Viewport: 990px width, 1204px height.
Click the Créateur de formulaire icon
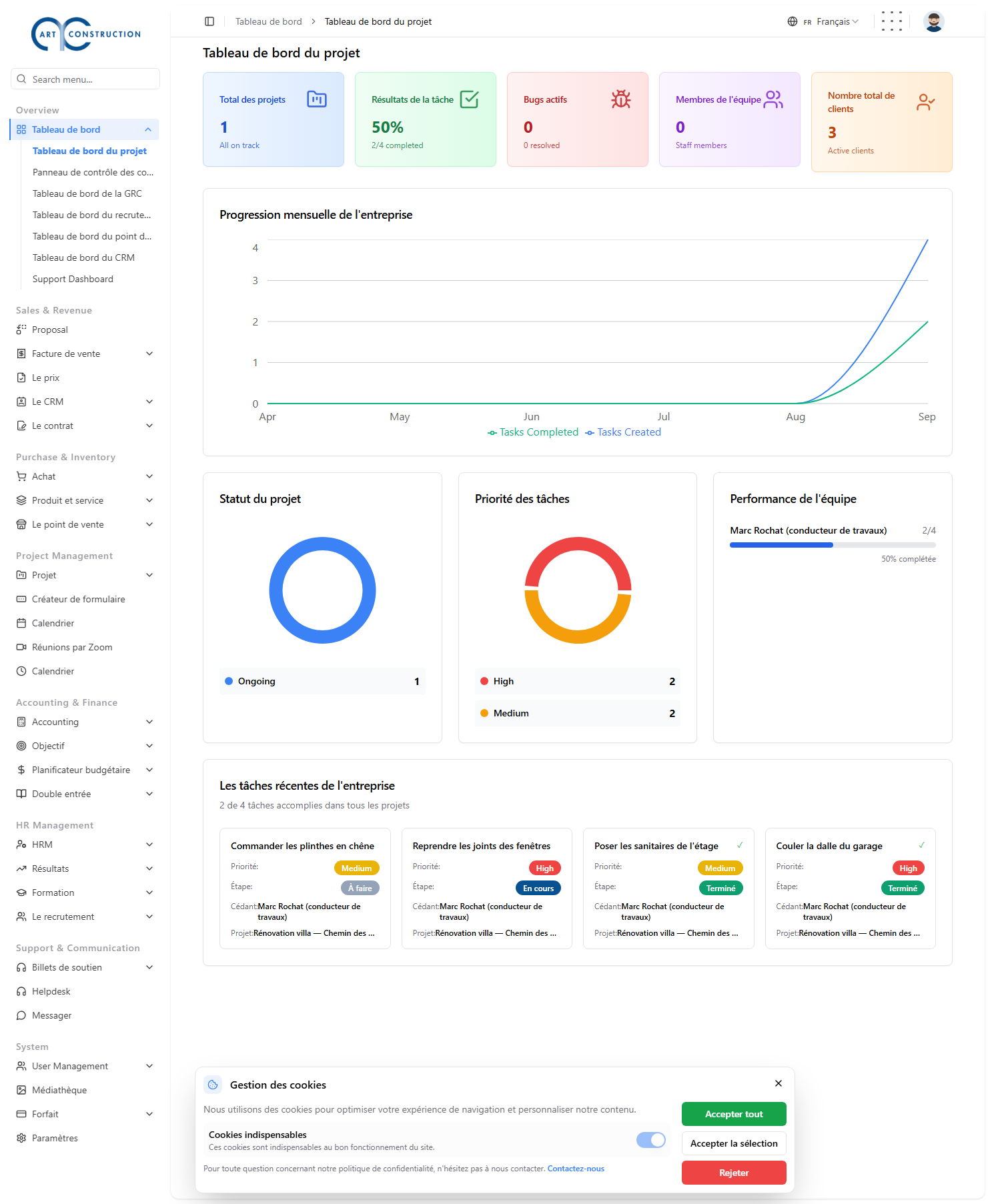pyautogui.click(x=21, y=599)
